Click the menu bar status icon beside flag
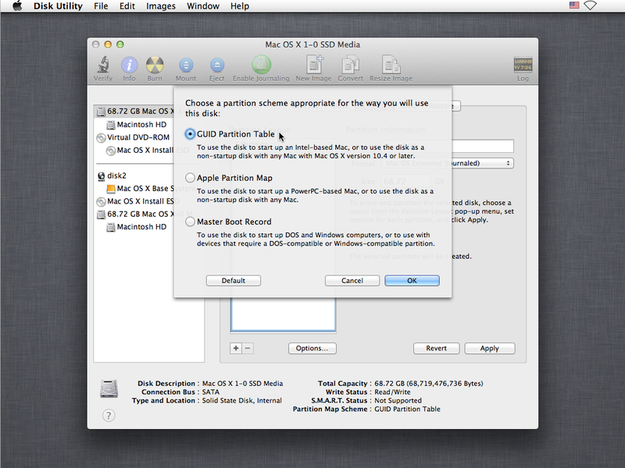Screen dimensions: 625x468 click(590, 5)
